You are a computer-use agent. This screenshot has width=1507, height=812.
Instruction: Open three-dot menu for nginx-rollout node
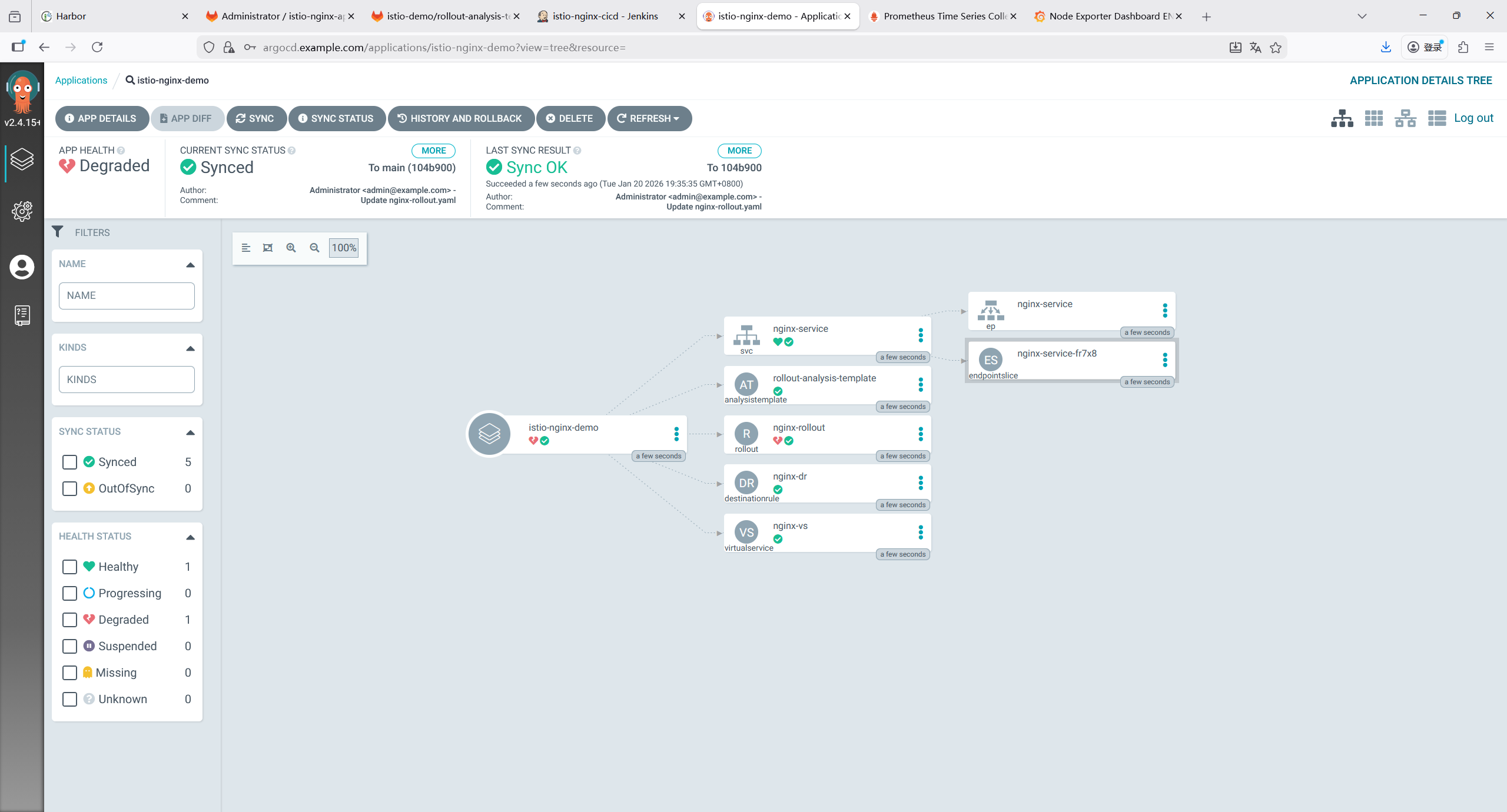pos(921,434)
